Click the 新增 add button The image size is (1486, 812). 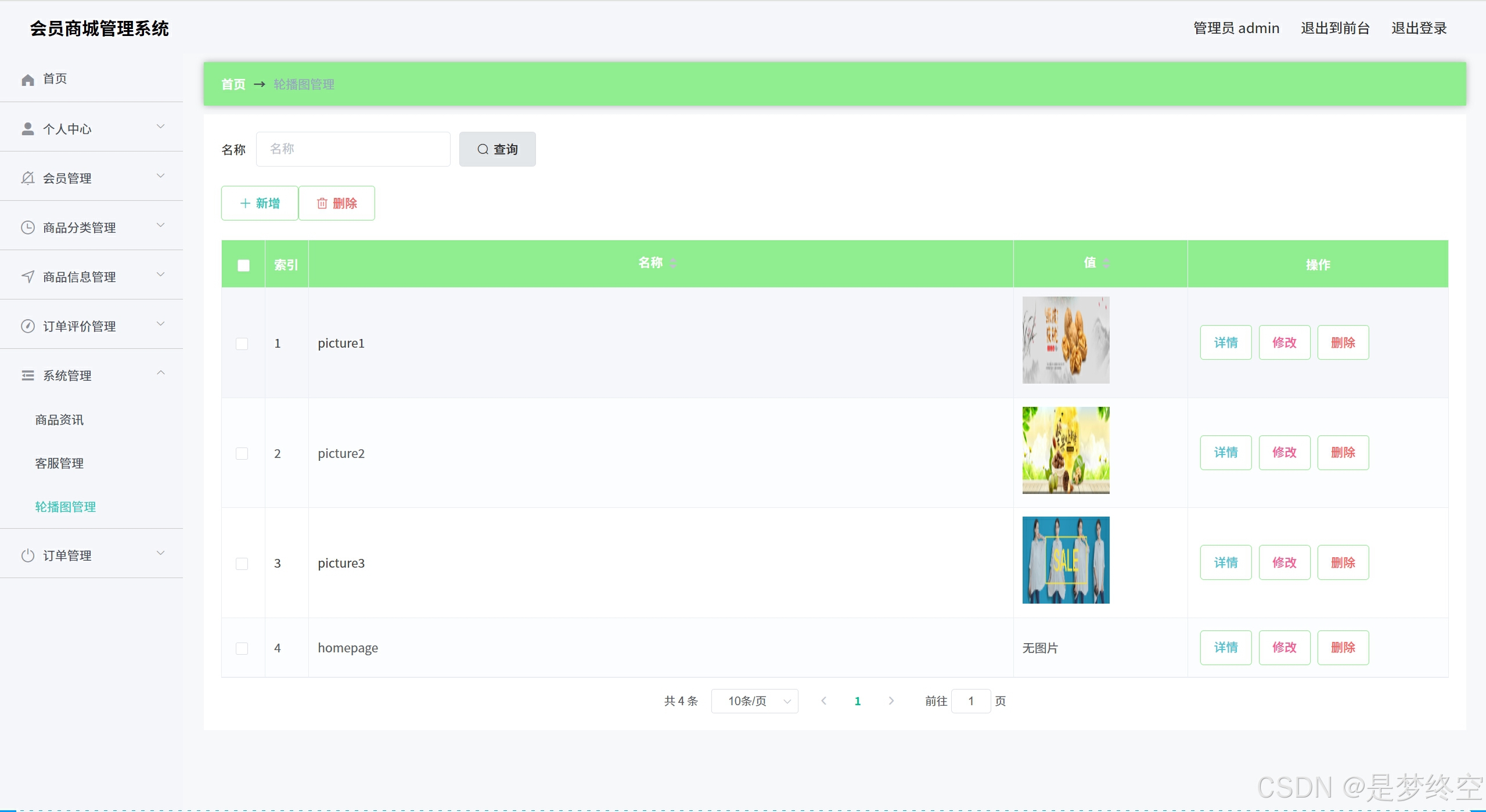[x=260, y=203]
